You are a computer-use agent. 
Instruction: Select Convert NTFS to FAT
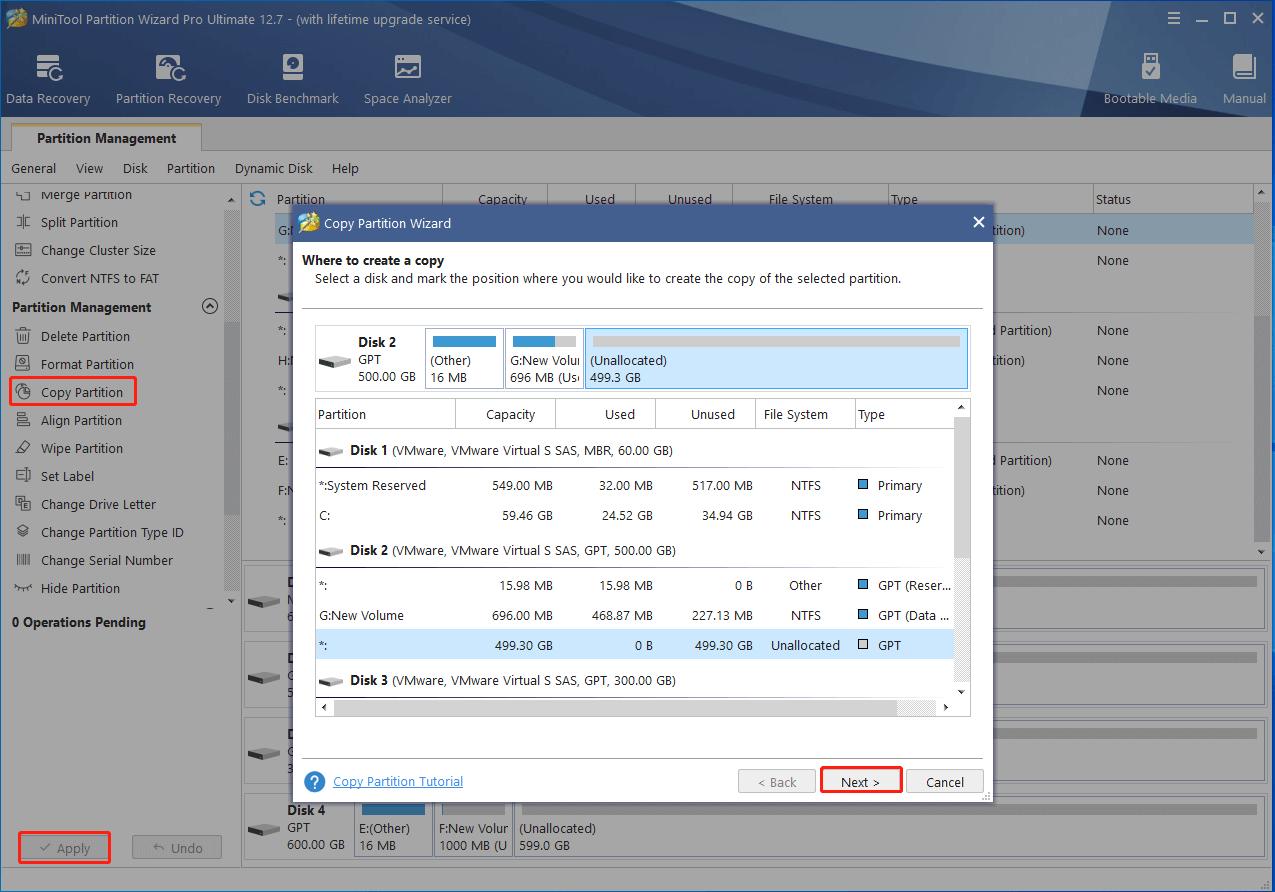click(x=99, y=278)
